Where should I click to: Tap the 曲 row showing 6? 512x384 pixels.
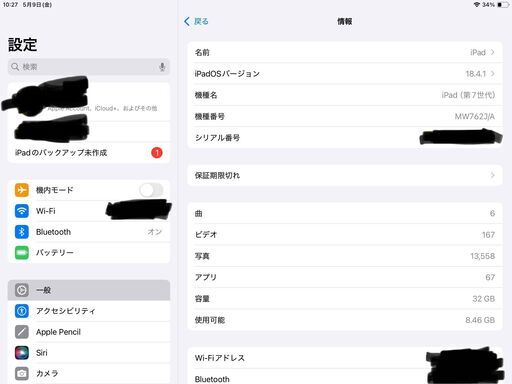coord(345,213)
